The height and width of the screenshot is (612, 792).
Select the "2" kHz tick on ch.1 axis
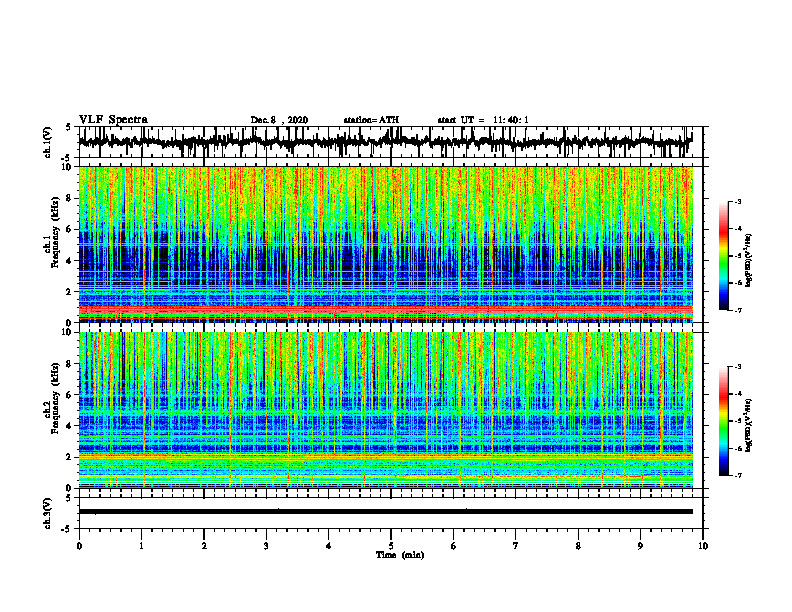coord(70,292)
